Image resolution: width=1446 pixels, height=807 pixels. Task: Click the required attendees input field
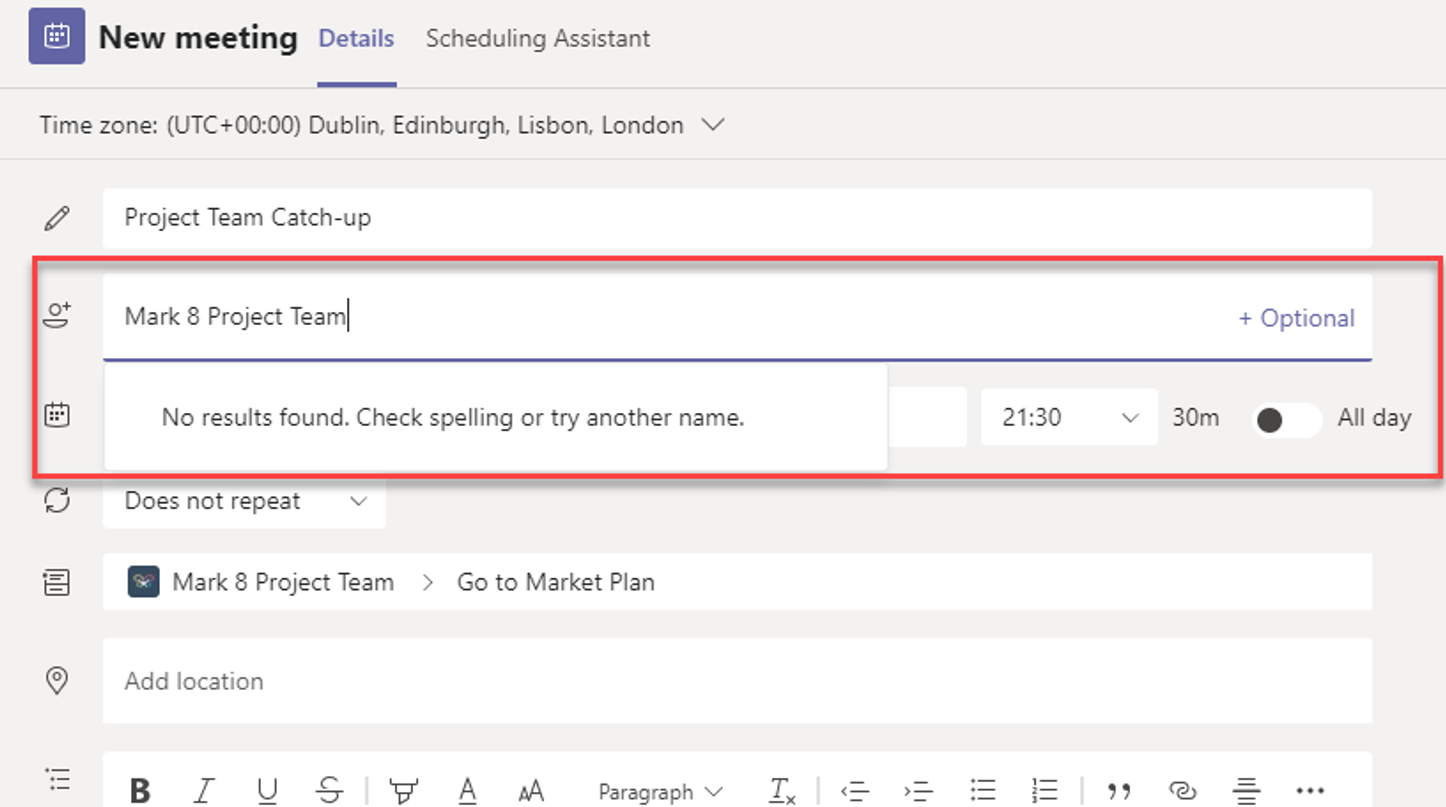[737, 317]
